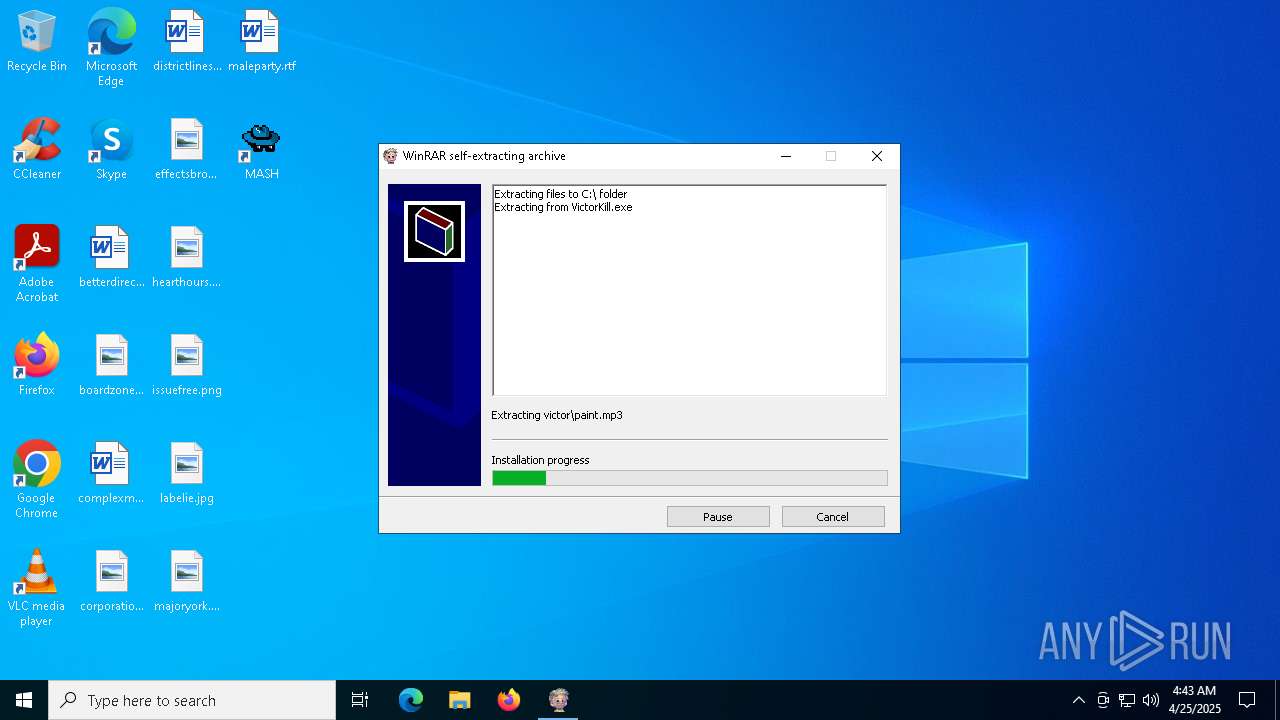Viewport: 1280px width, 720px height.
Task: Click the 'Installation progress' label
Action: click(540, 460)
